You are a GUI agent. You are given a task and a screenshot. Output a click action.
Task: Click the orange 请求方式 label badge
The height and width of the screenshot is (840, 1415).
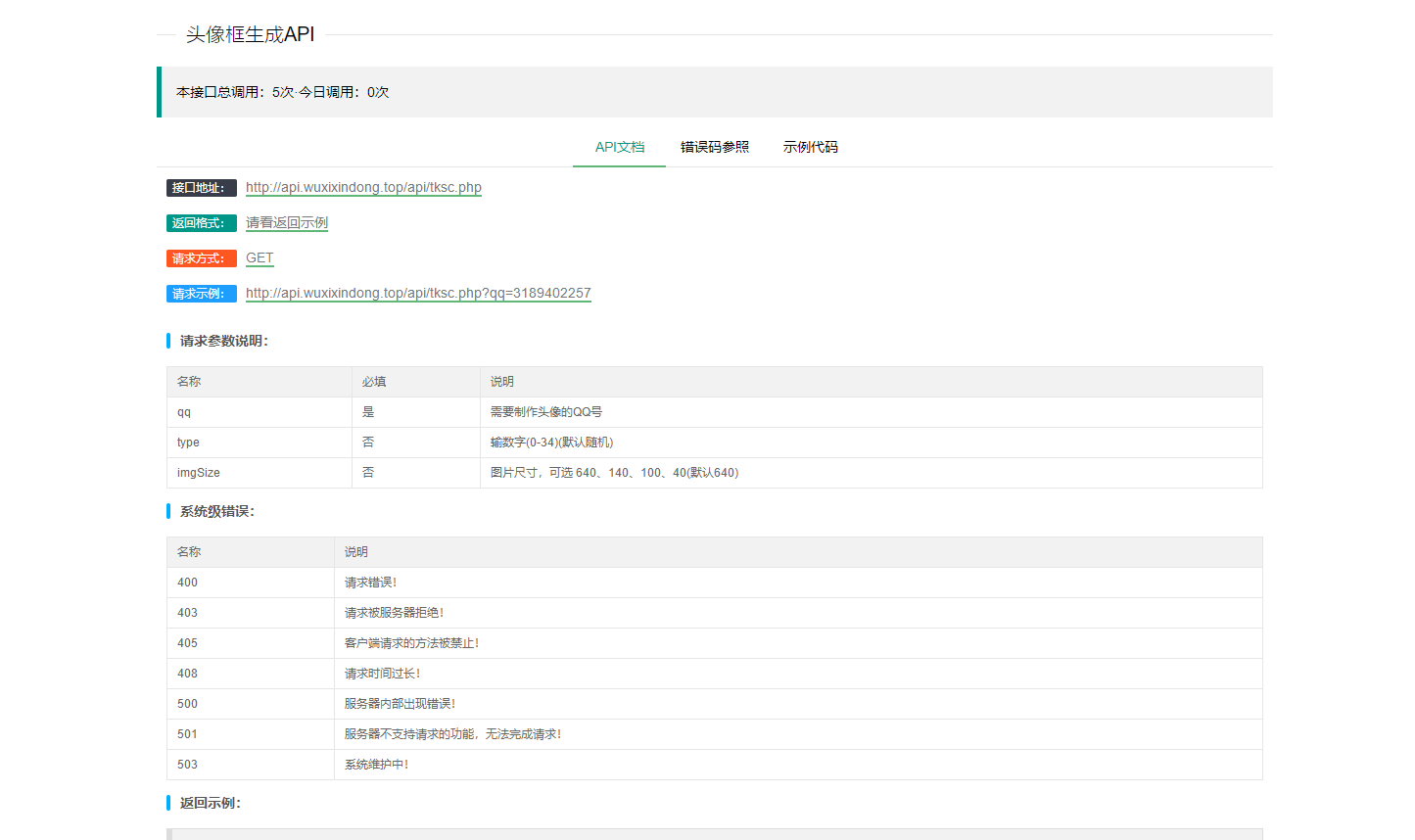(x=201, y=258)
